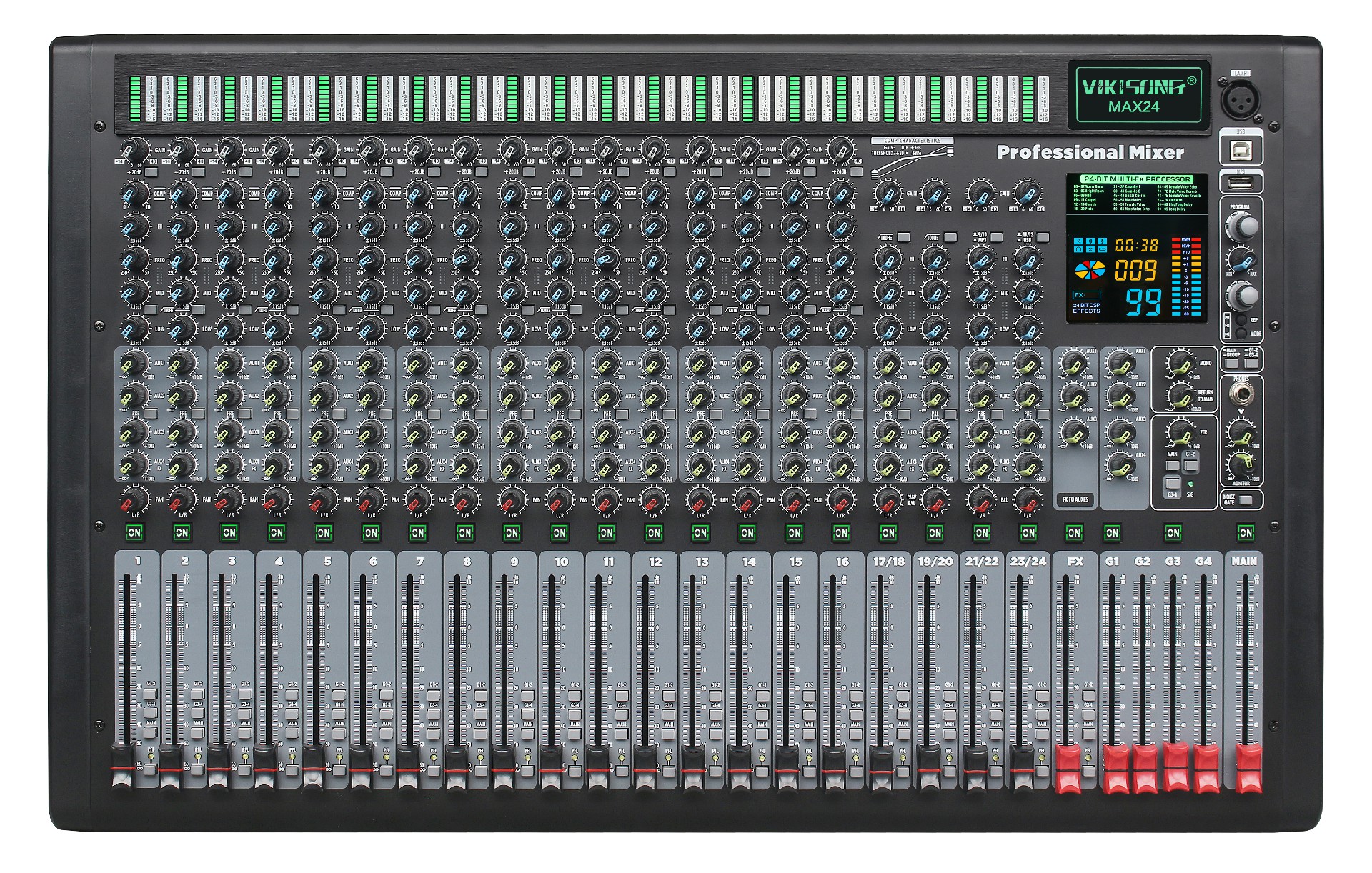Grab the channel 1 fader

pyautogui.click(x=124, y=768)
